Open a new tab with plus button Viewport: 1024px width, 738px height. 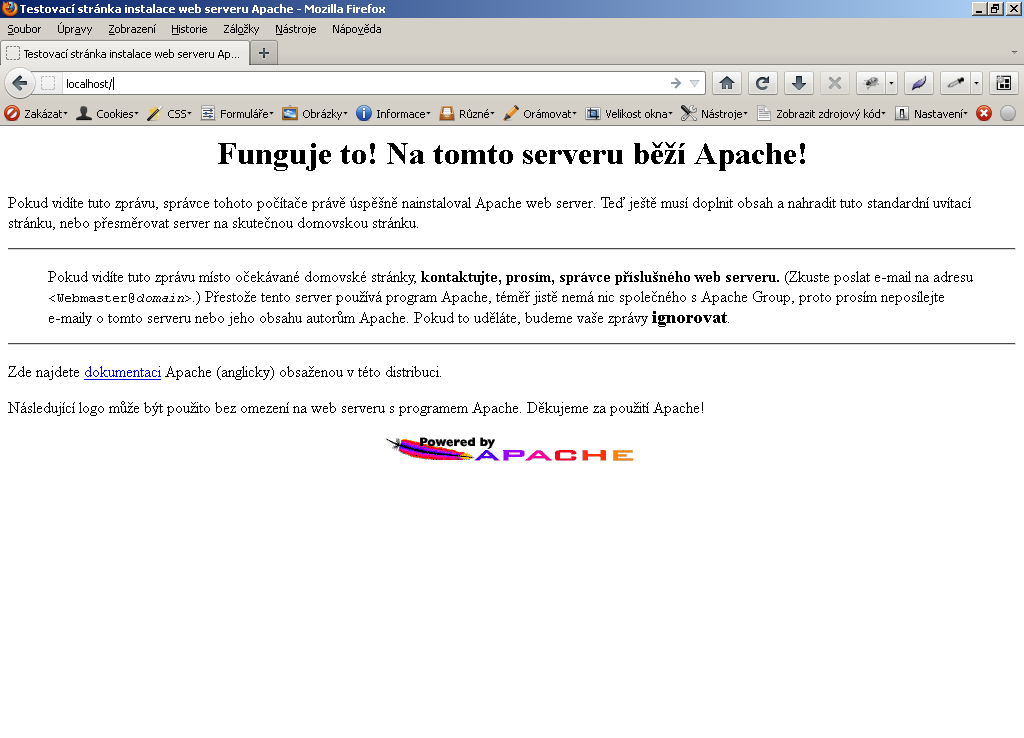[x=264, y=53]
